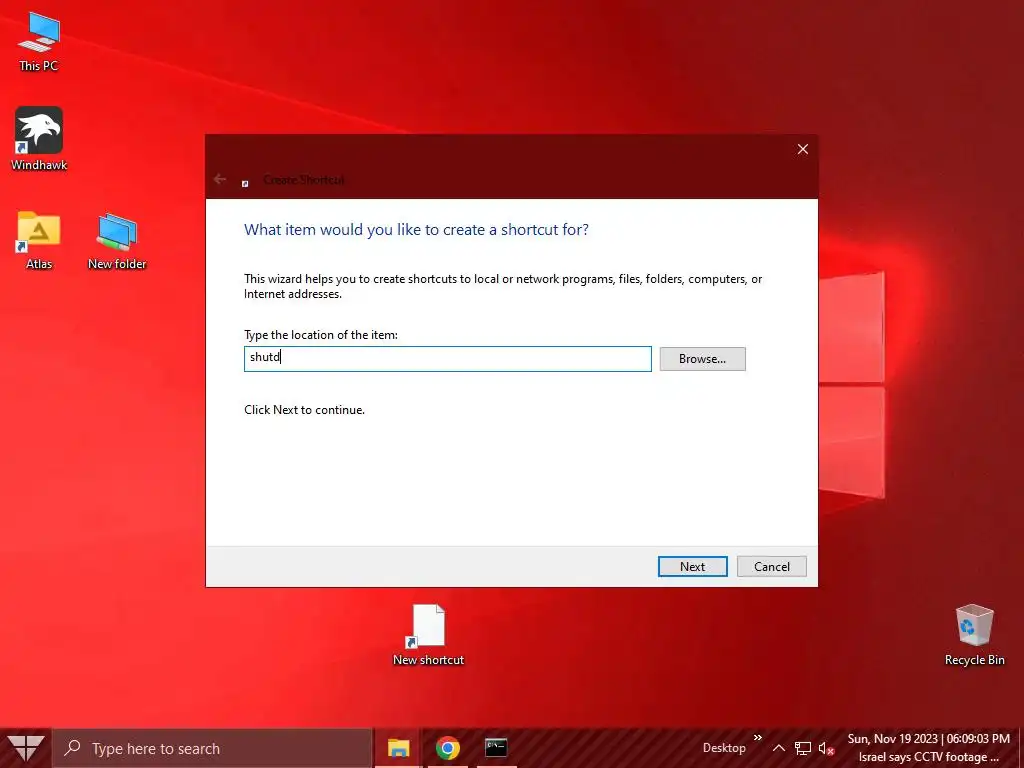Click the Create Shortcut title icon

245,184
